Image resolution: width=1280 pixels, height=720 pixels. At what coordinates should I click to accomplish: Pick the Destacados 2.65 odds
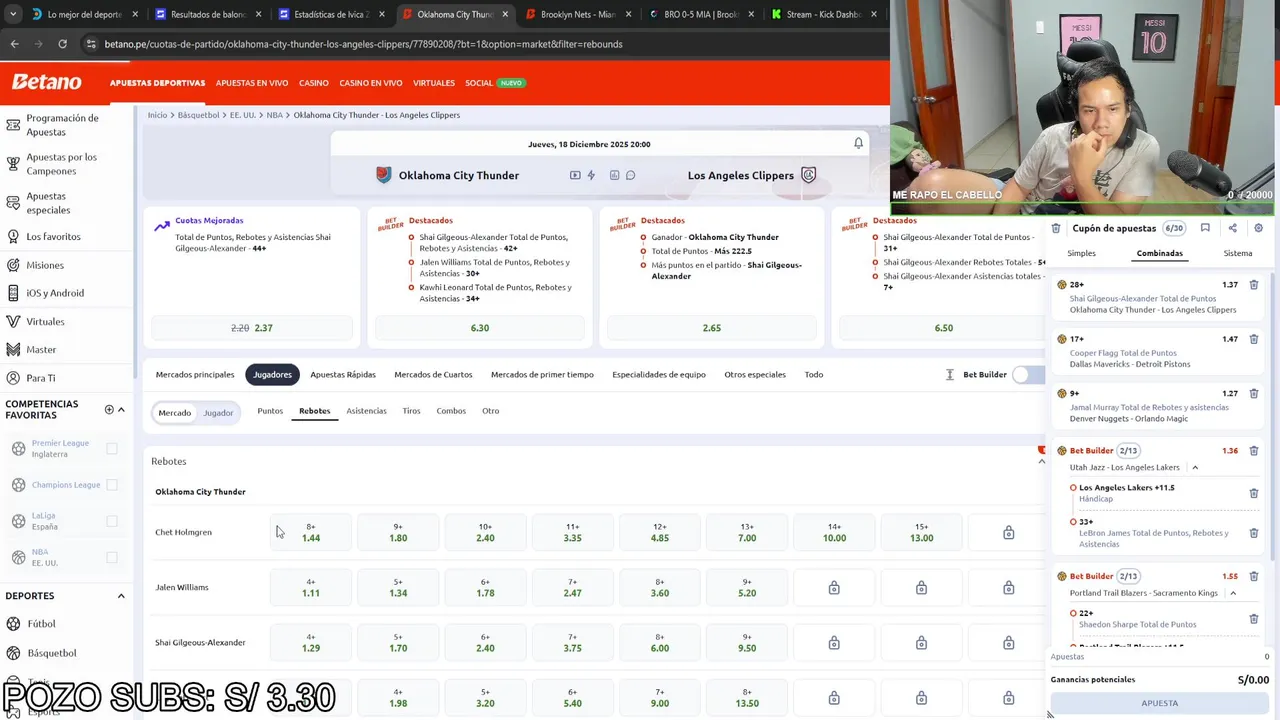[712, 328]
